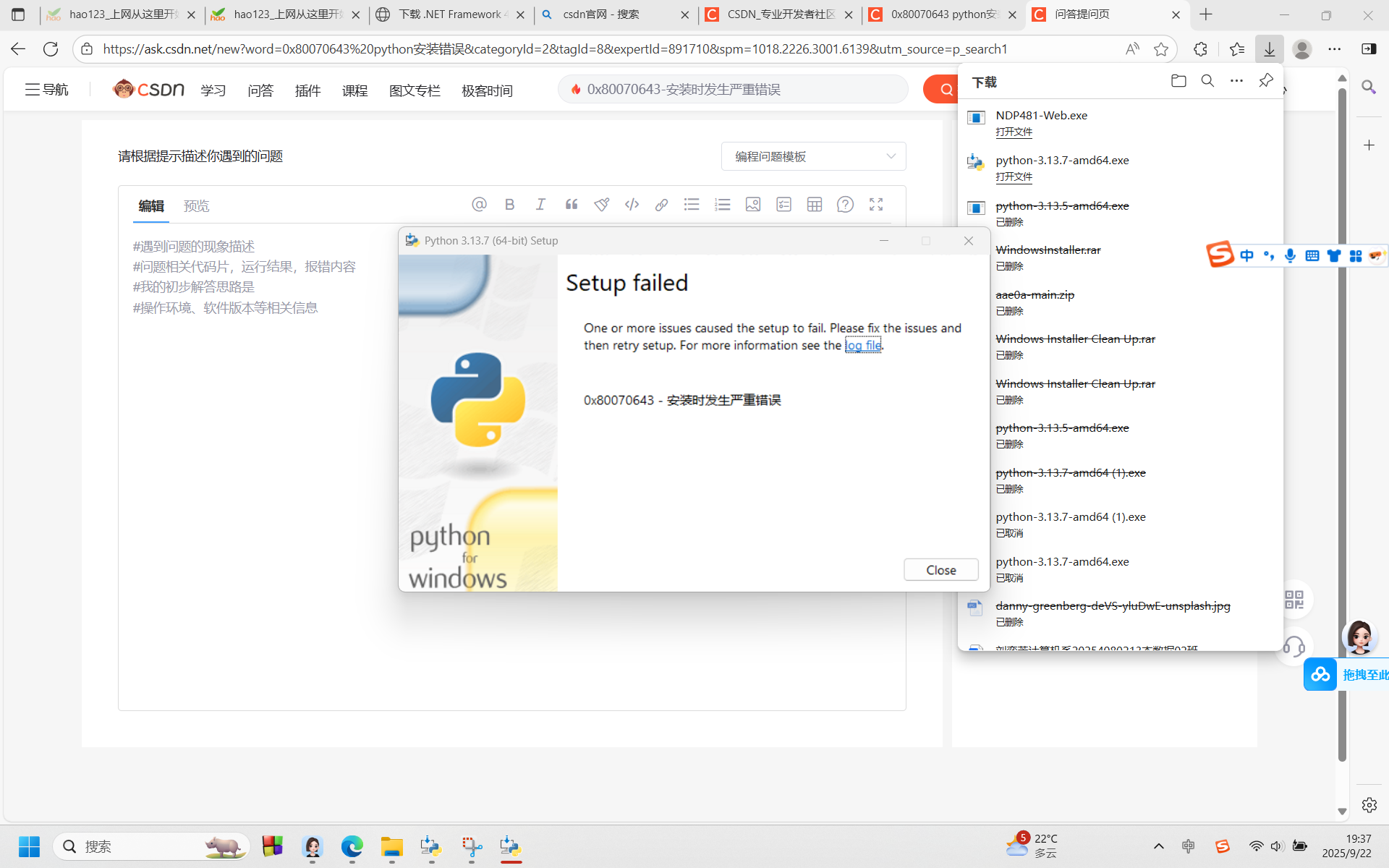The image size is (1389, 868).
Task: Click the insert image icon in editor
Action: [x=753, y=205]
